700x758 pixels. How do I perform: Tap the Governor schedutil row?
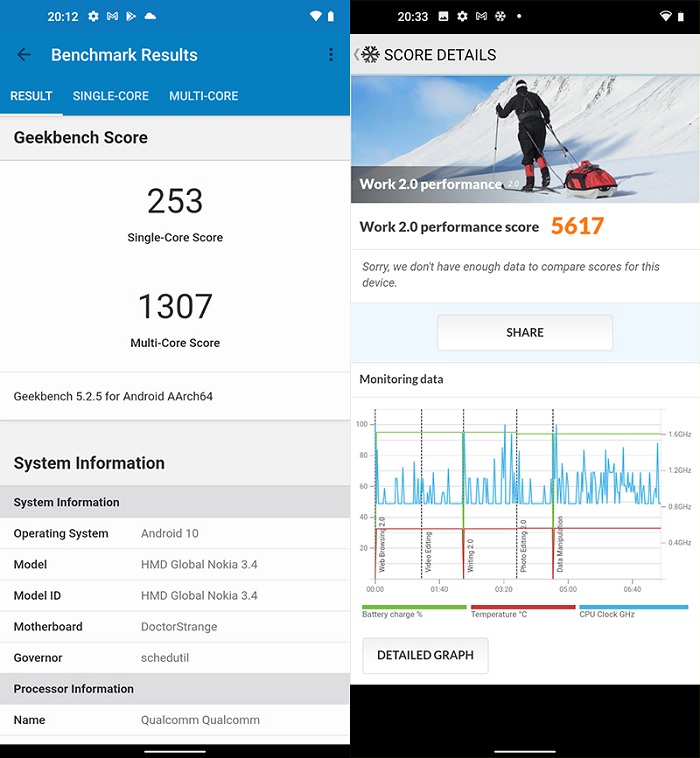point(175,657)
